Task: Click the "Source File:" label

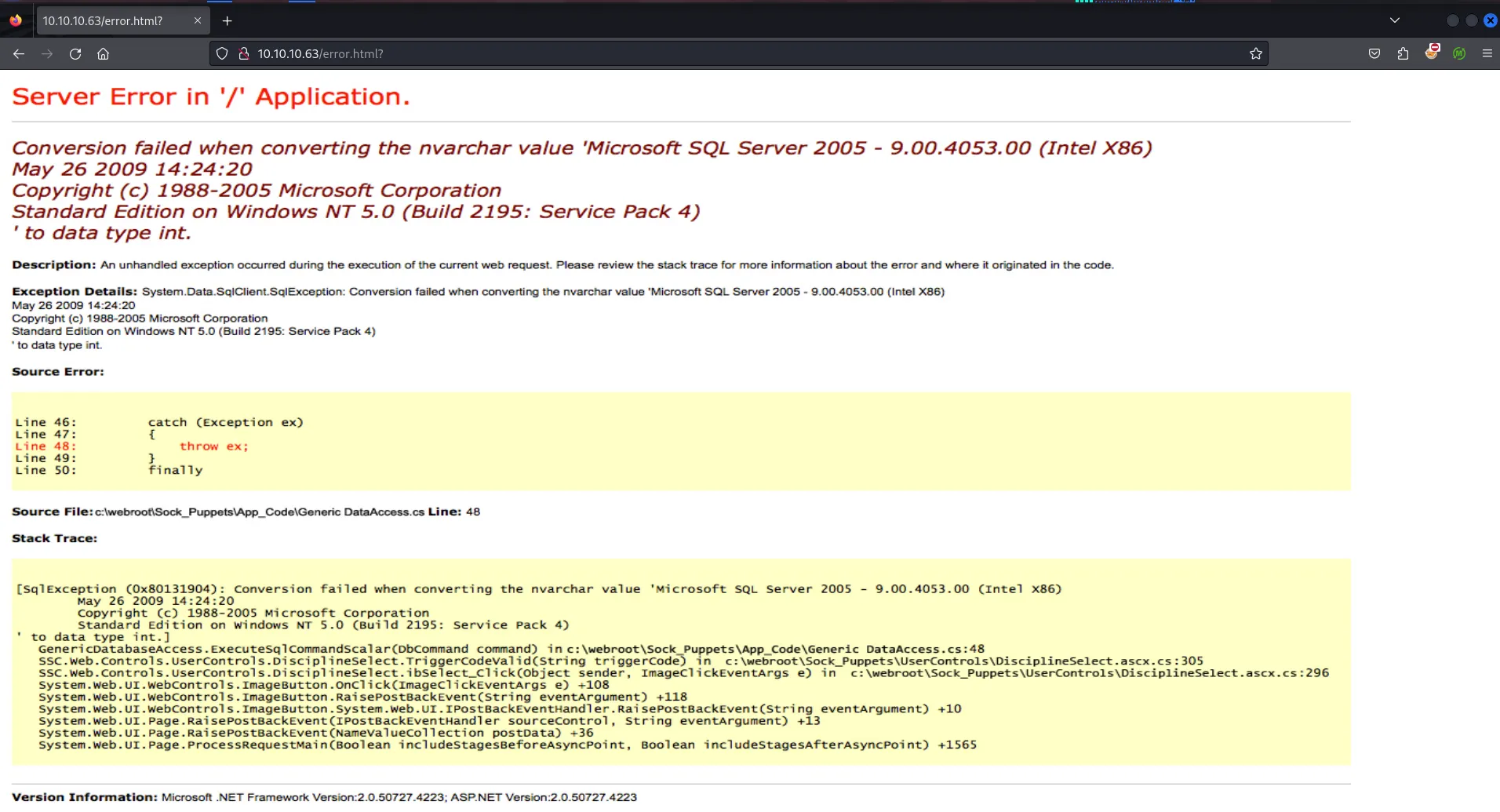Action: [x=53, y=512]
